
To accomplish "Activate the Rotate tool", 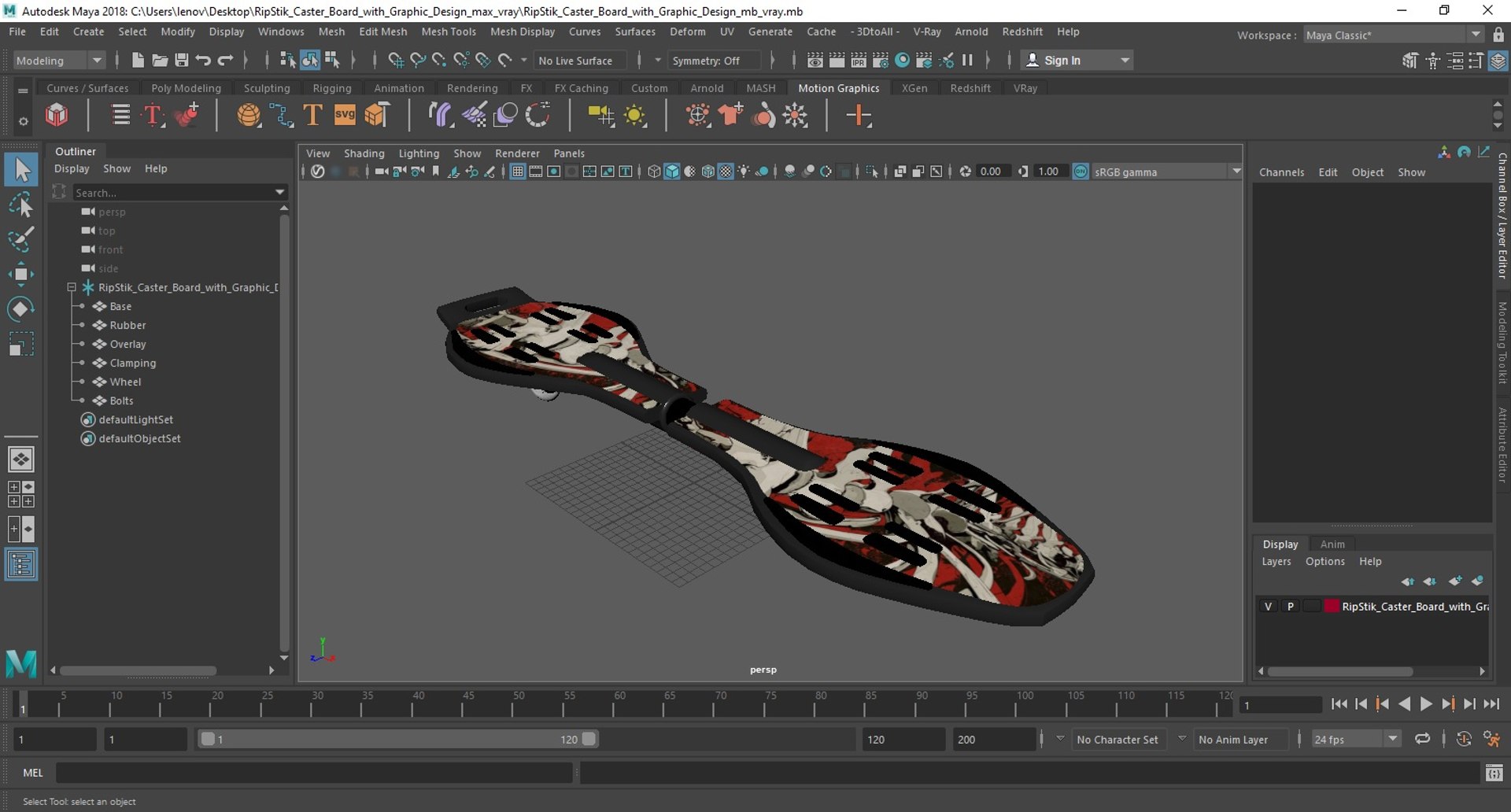I will pos(21,308).
